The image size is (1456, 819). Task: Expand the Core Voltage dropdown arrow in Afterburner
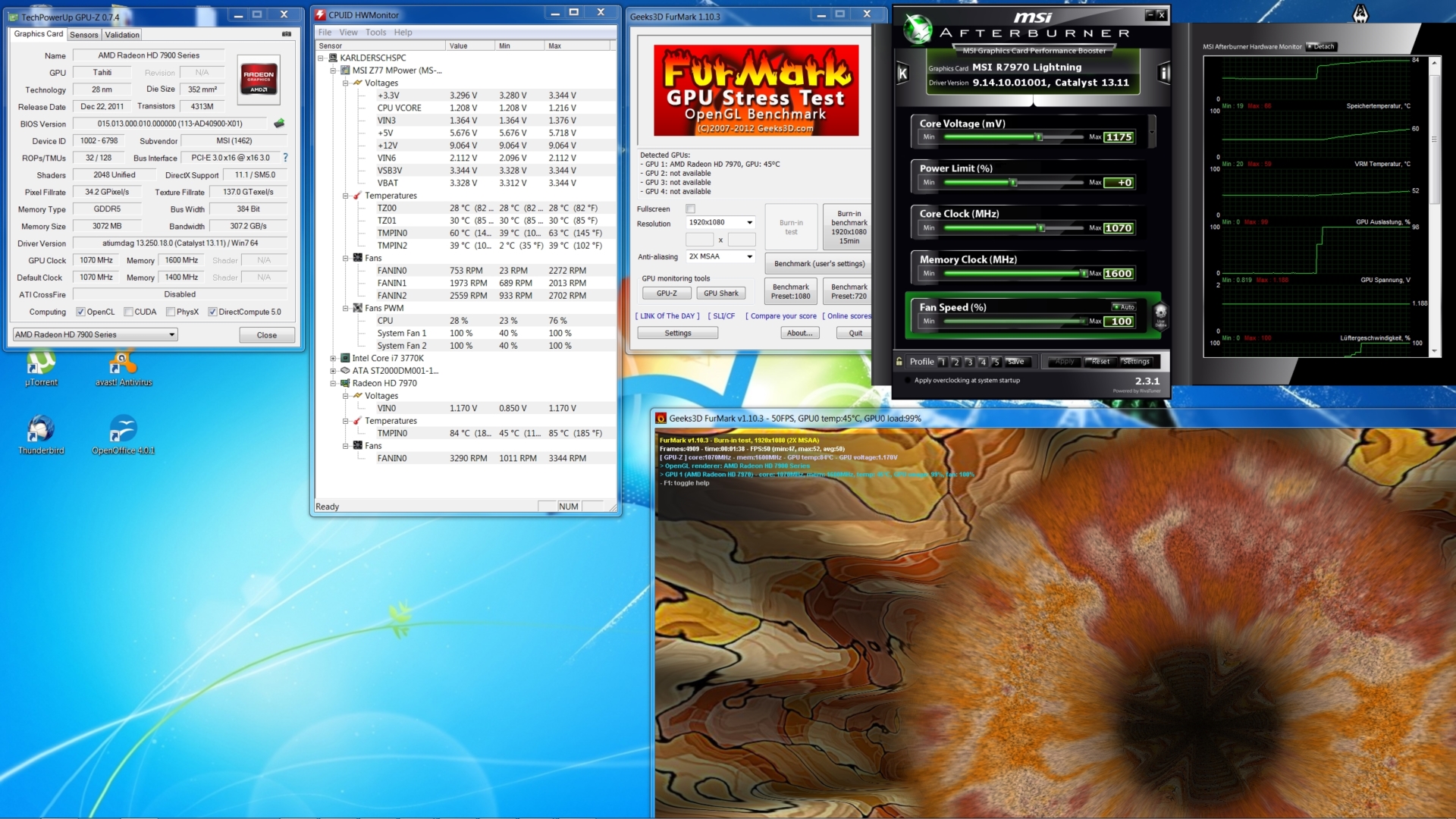1152,131
